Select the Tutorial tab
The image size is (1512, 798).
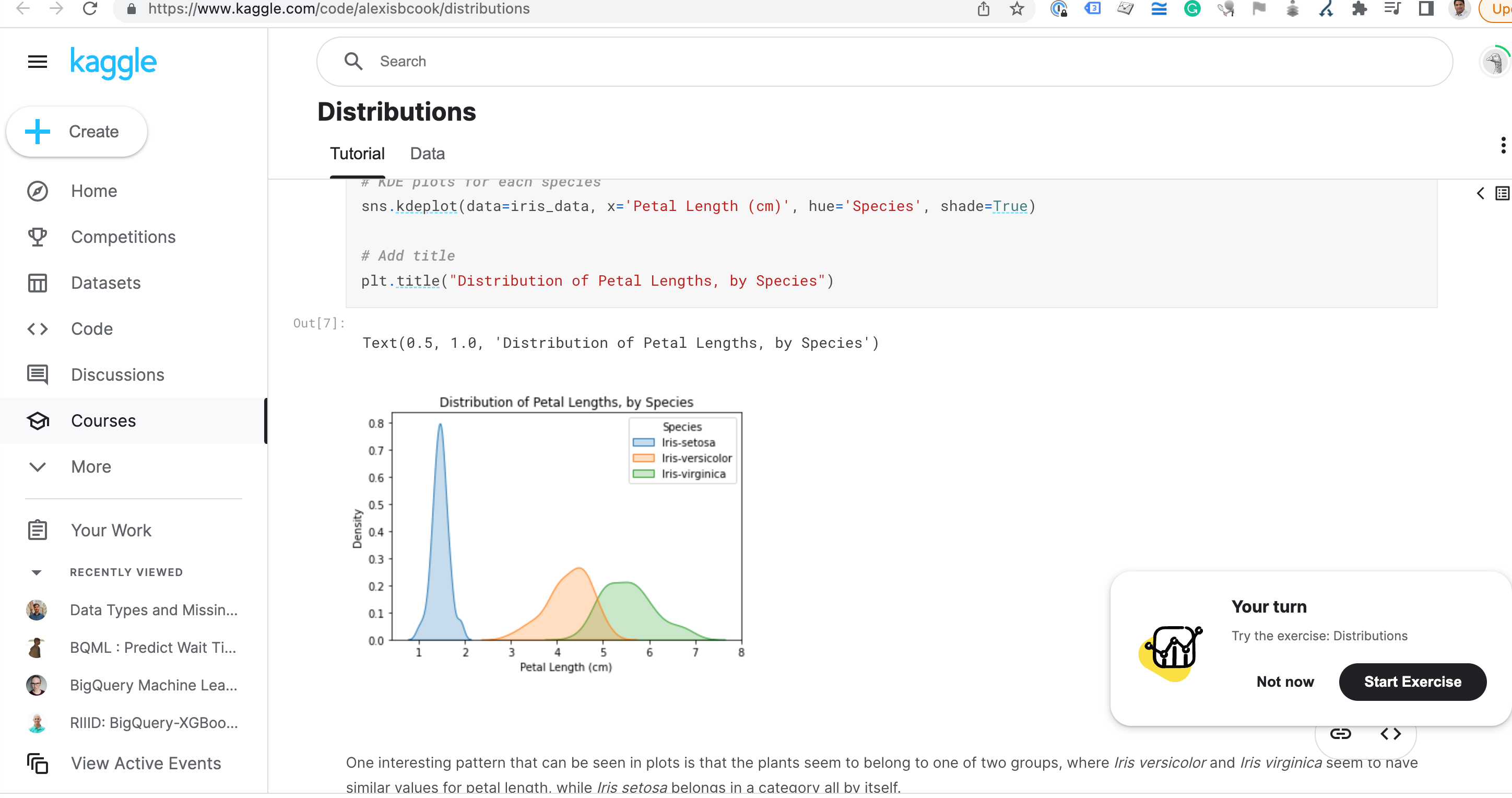pyautogui.click(x=357, y=153)
